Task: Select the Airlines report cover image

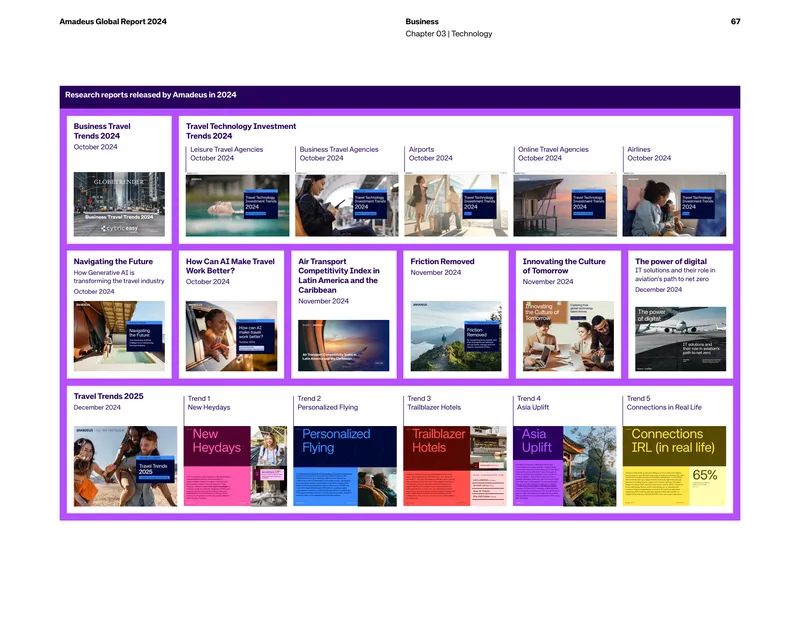Action: click(674, 205)
